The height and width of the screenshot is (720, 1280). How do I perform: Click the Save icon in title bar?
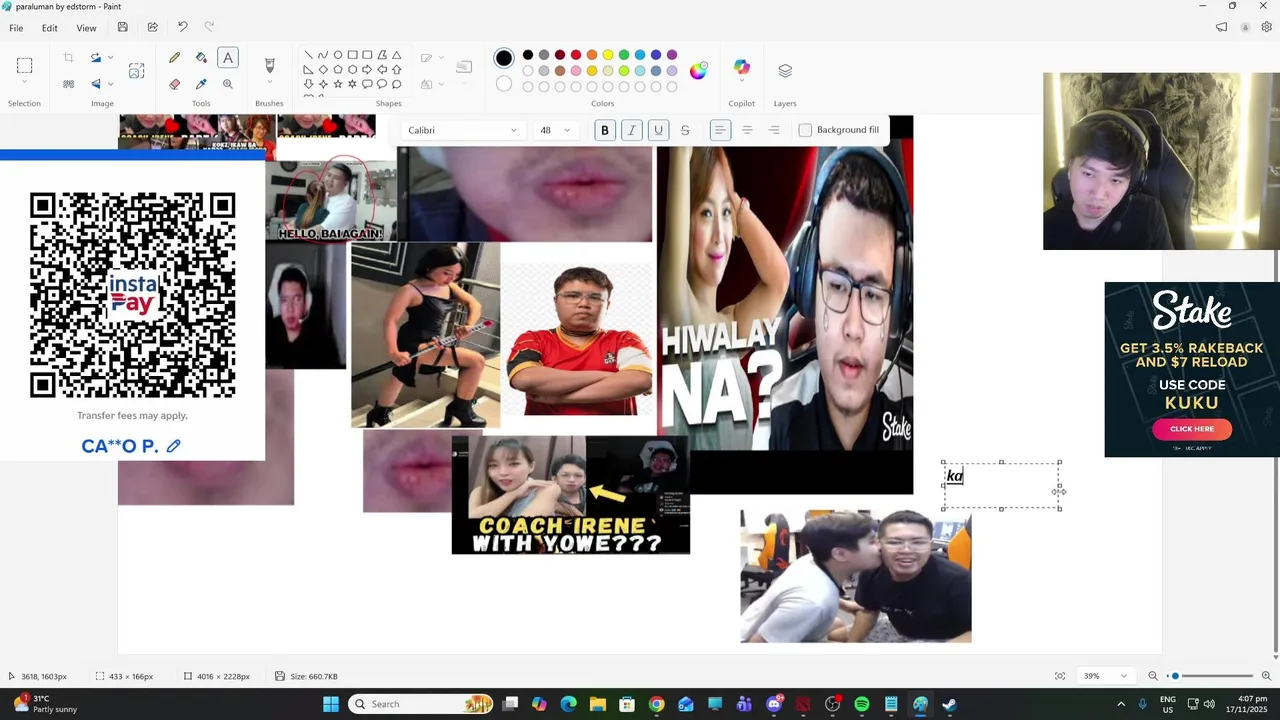[122, 28]
